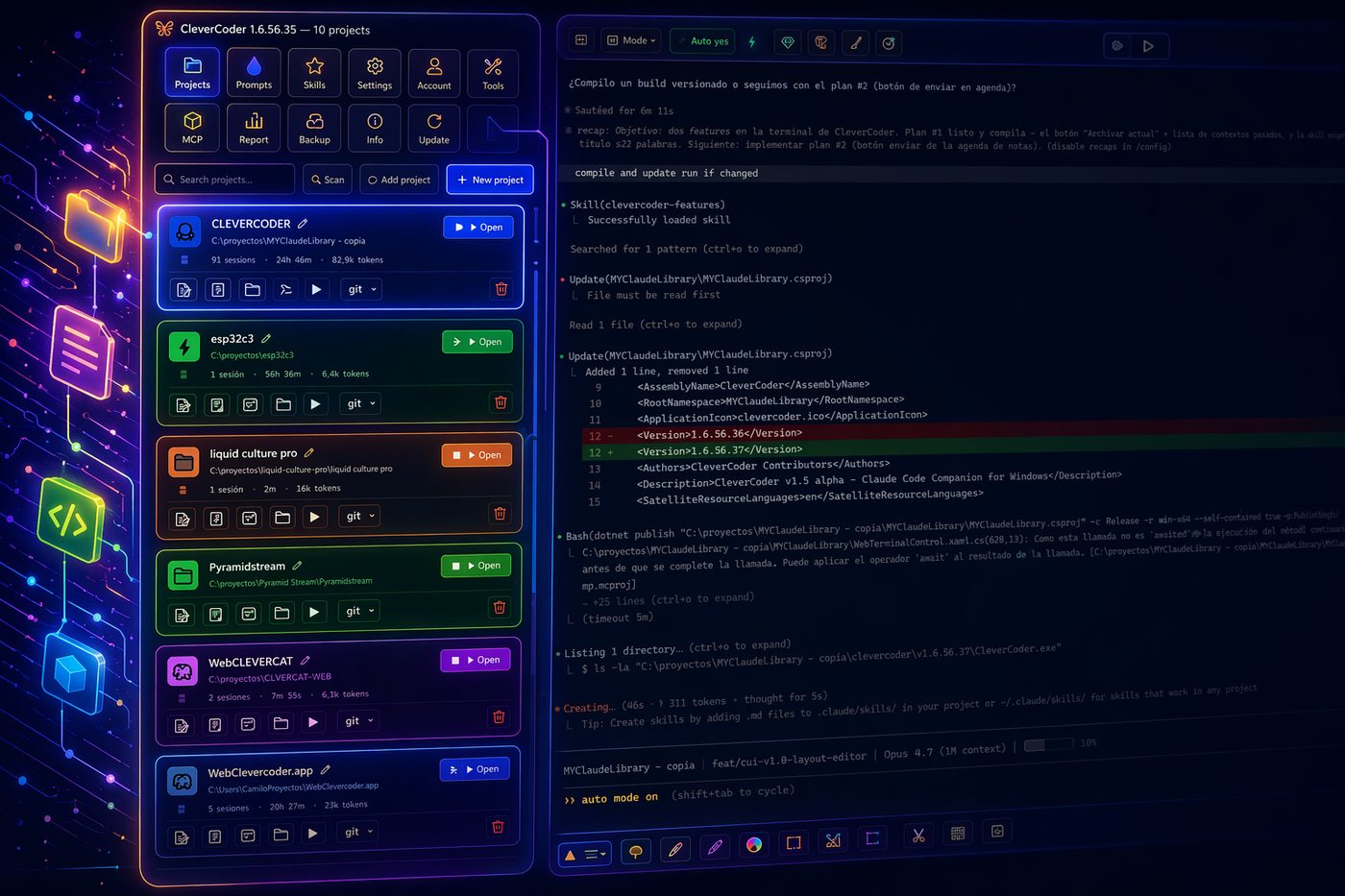Select the pin marker tool in bottom toolbar
The width and height of the screenshot is (1345, 896).
[x=635, y=852]
